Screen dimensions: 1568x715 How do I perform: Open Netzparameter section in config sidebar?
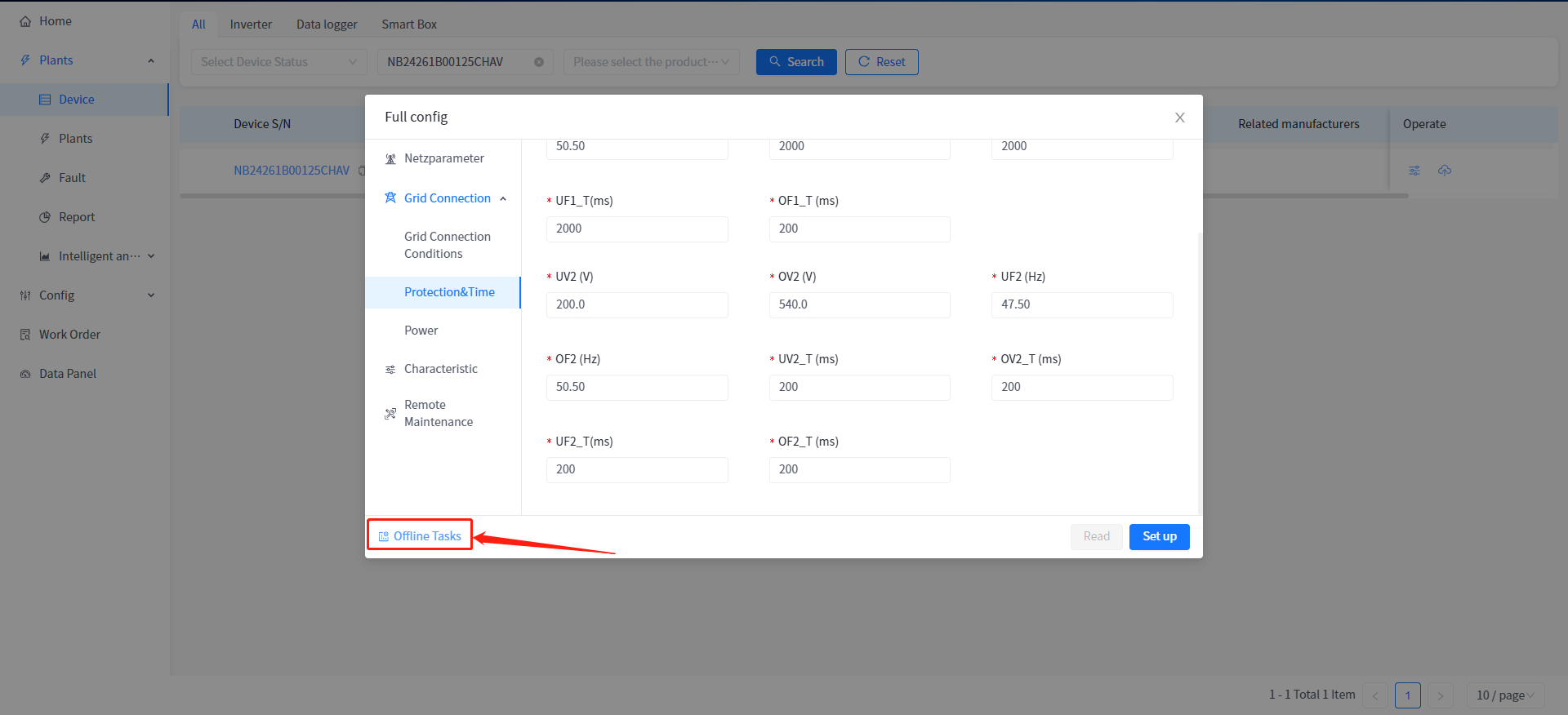(443, 158)
